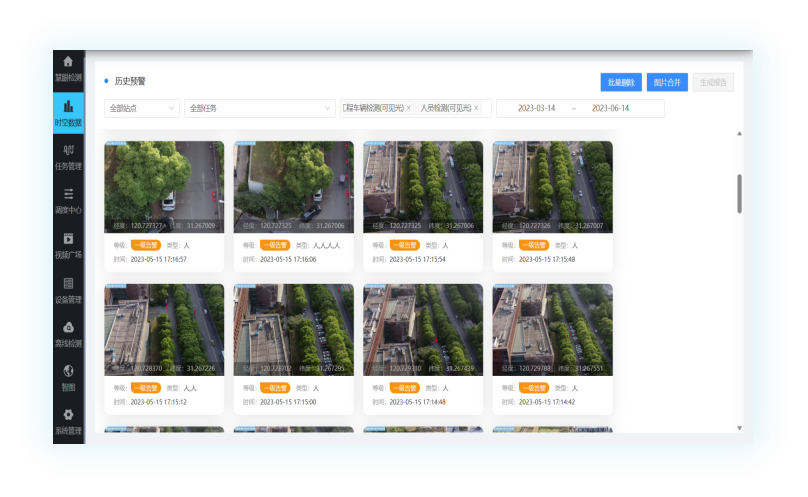
Task: Click 一级告警 badge on the 17:16:57 card
Action: tap(146, 245)
